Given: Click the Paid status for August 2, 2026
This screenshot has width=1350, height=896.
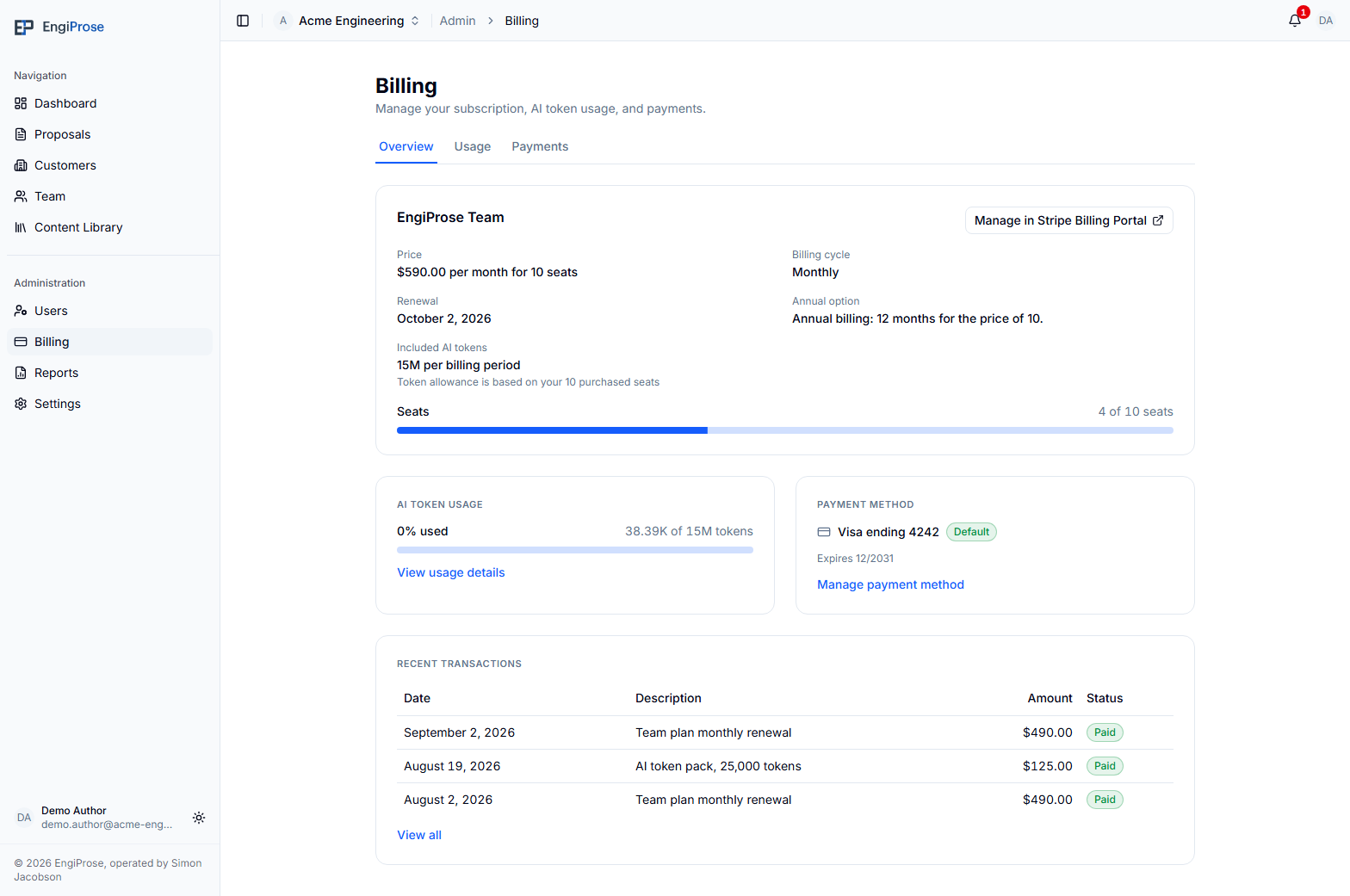Looking at the screenshot, I should (1105, 800).
